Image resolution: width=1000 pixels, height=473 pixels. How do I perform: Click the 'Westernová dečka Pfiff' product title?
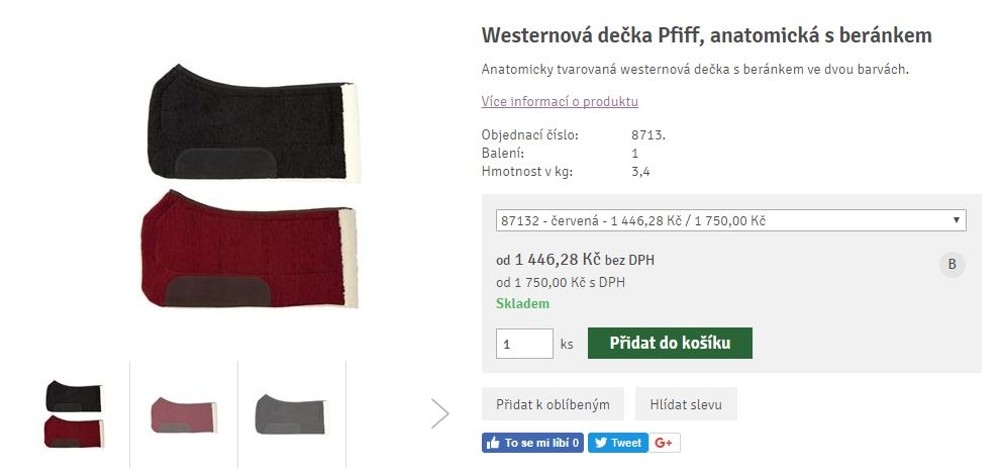pyautogui.click(x=706, y=36)
